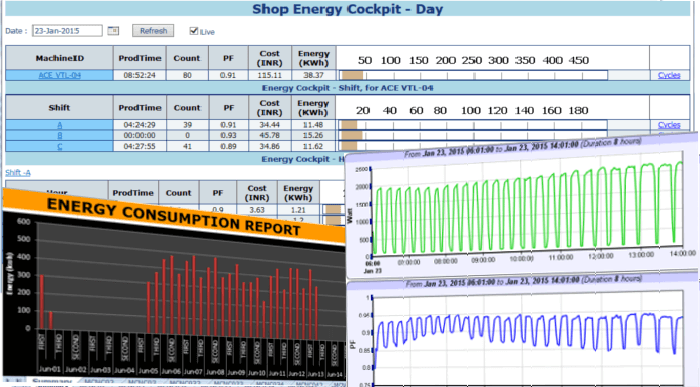The image size is (700, 387).
Task: Click the ACE_VTL-04 energy progress bar
Action: (473, 75)
